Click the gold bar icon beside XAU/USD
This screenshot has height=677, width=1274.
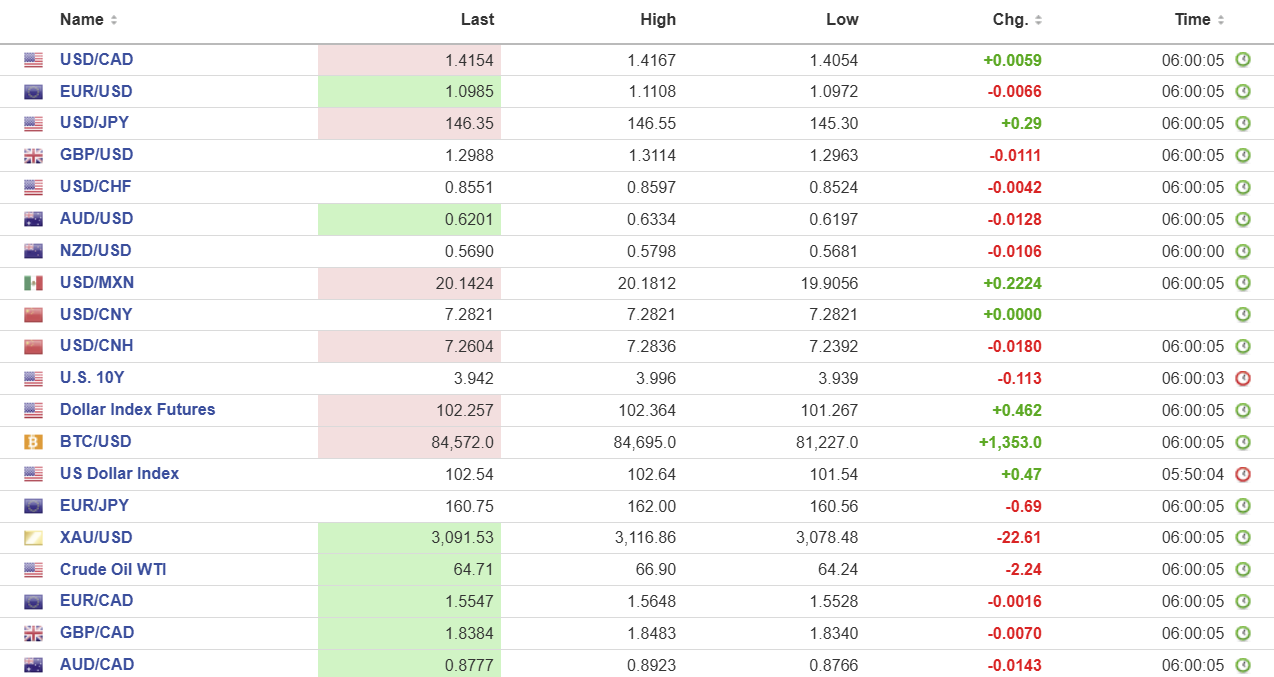[34, 538]
